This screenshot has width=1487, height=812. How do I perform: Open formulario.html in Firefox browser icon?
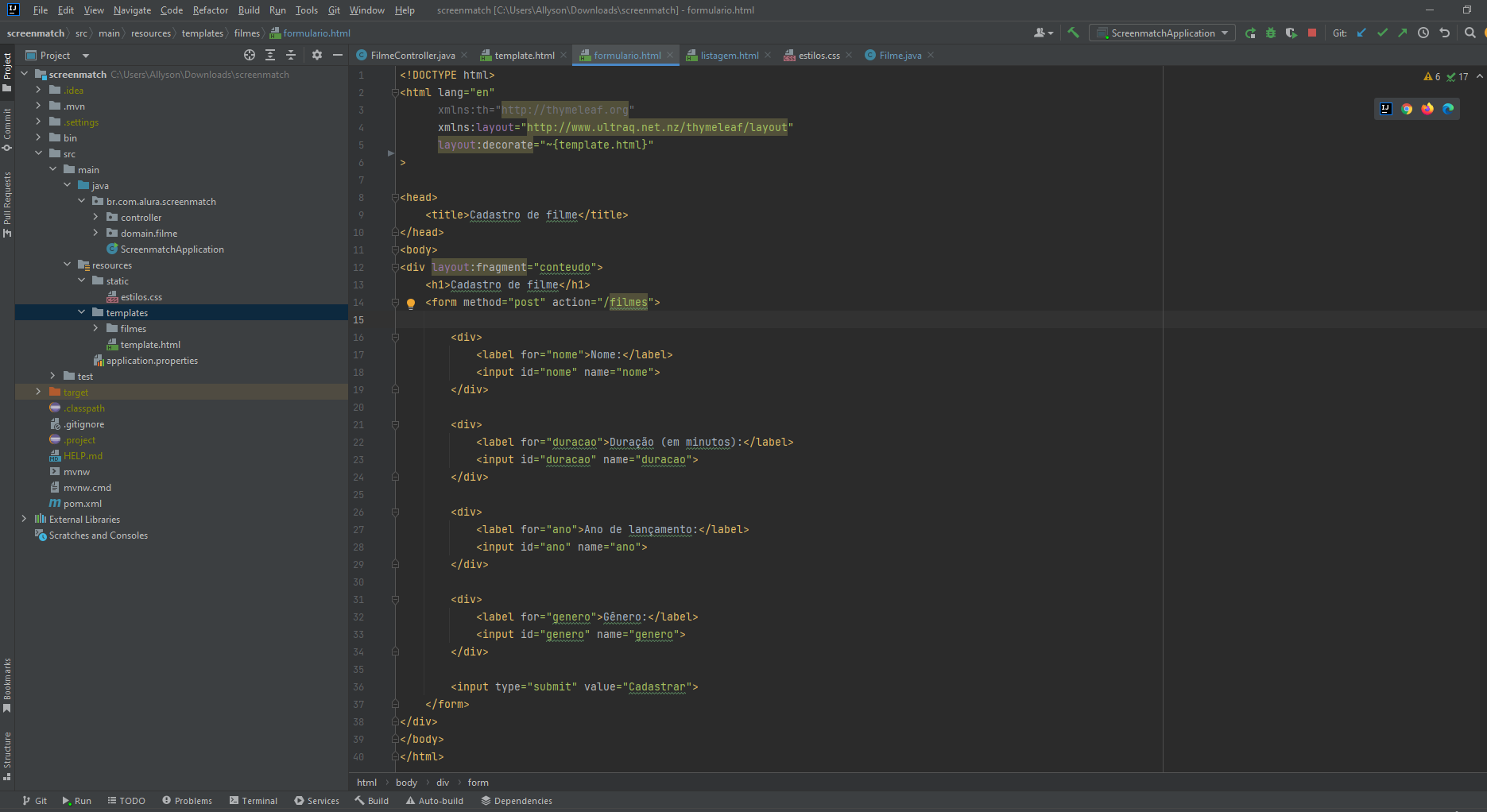tap(1427, 109)
